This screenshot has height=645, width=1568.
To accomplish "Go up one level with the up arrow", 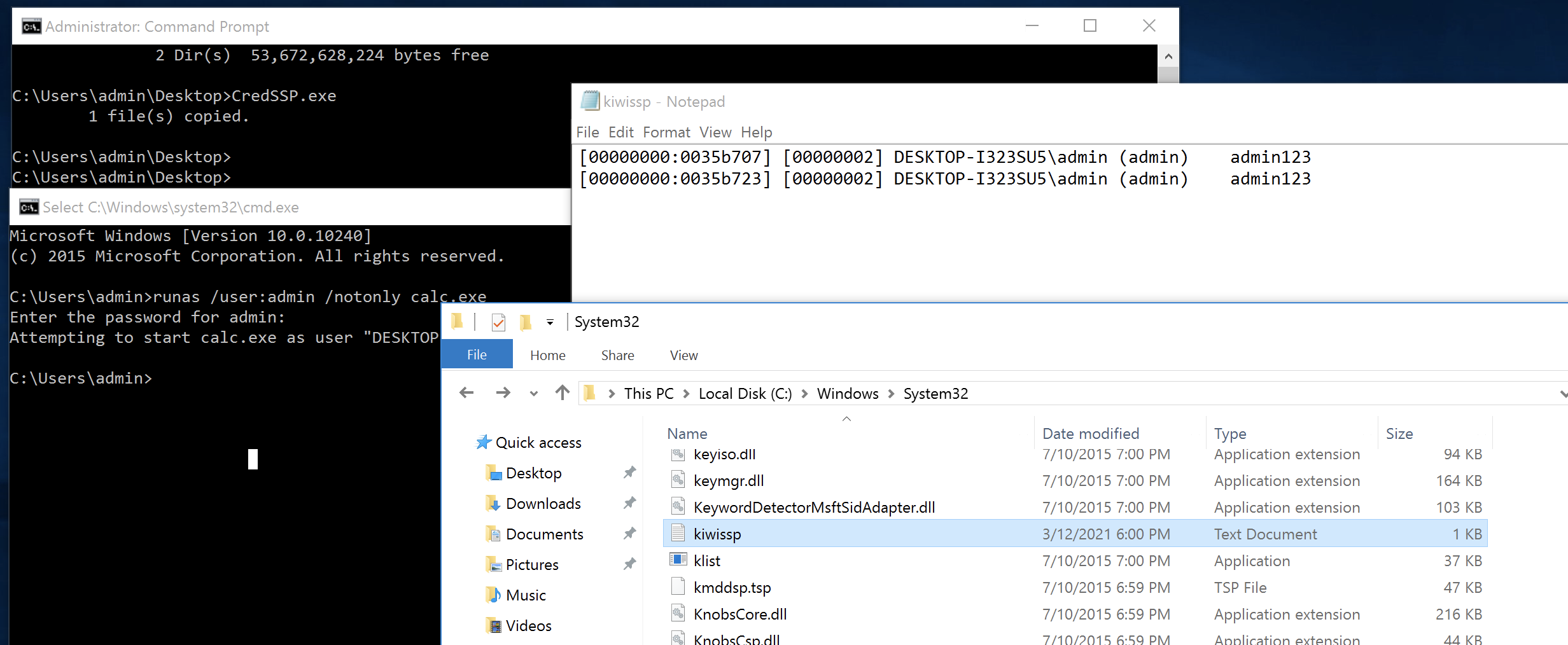I will (562, 392).
